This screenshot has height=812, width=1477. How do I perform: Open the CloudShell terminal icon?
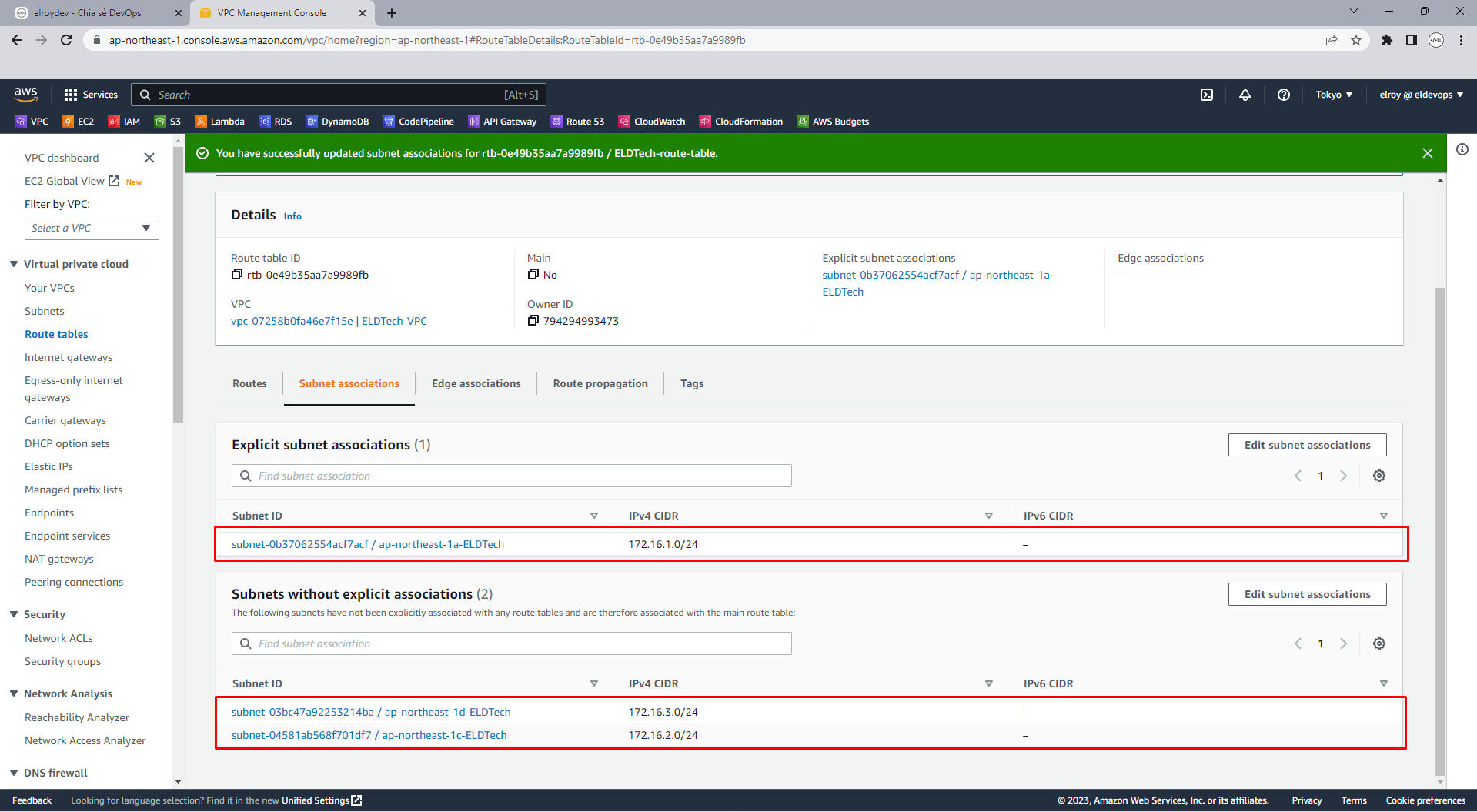1207,95
